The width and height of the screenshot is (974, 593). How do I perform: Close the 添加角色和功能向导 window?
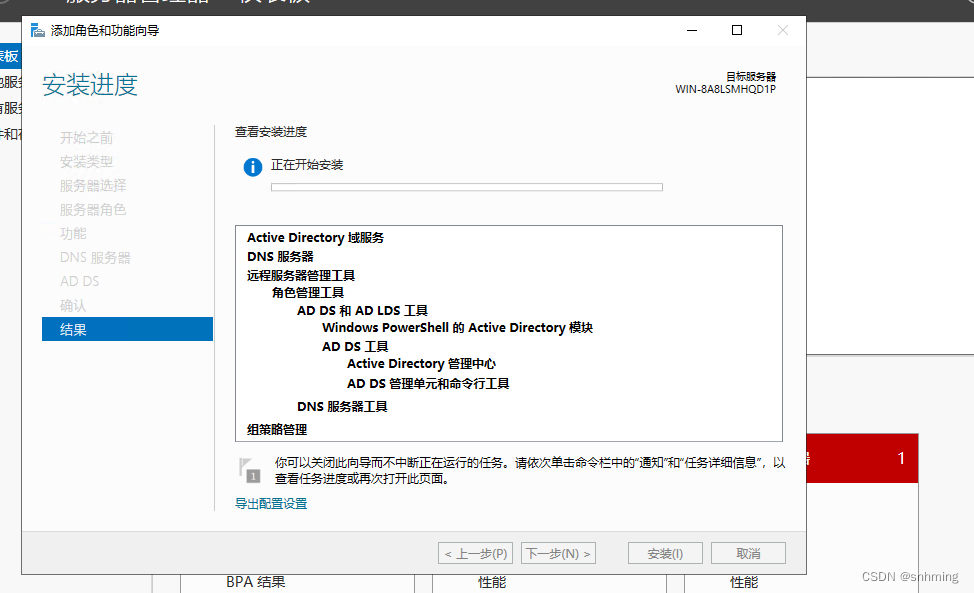click(783, 30)
